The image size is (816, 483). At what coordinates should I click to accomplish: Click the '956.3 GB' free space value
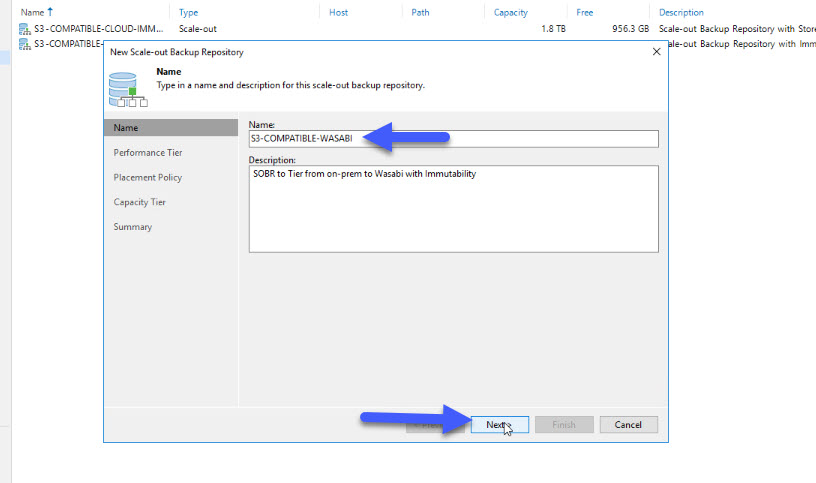pyautogui.click(x=630, y=29)
